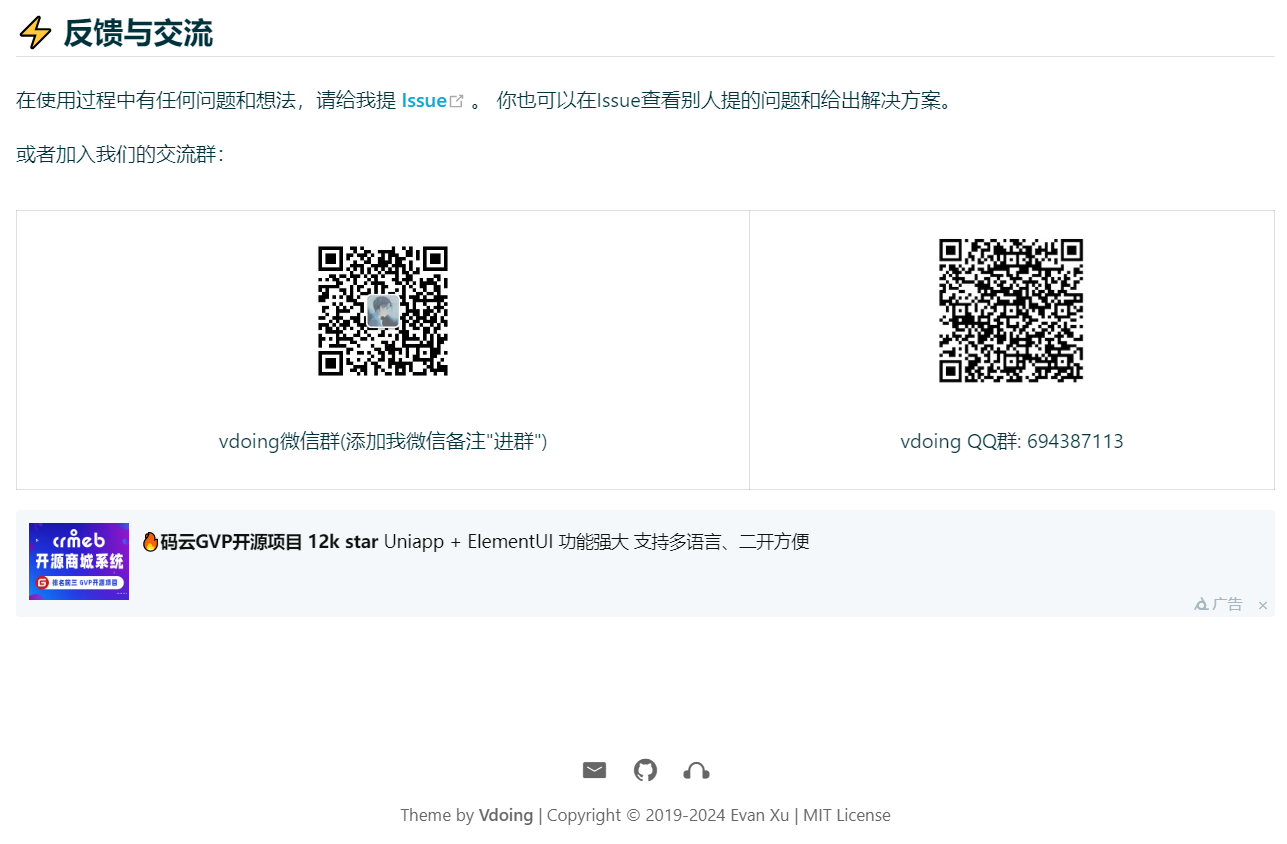Click the vdoing微信群 caption text

[383, 441]
